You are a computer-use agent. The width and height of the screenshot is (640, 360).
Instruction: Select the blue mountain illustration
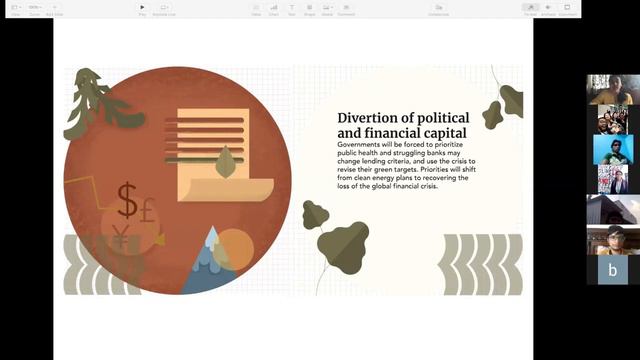(x=208, y=260)
